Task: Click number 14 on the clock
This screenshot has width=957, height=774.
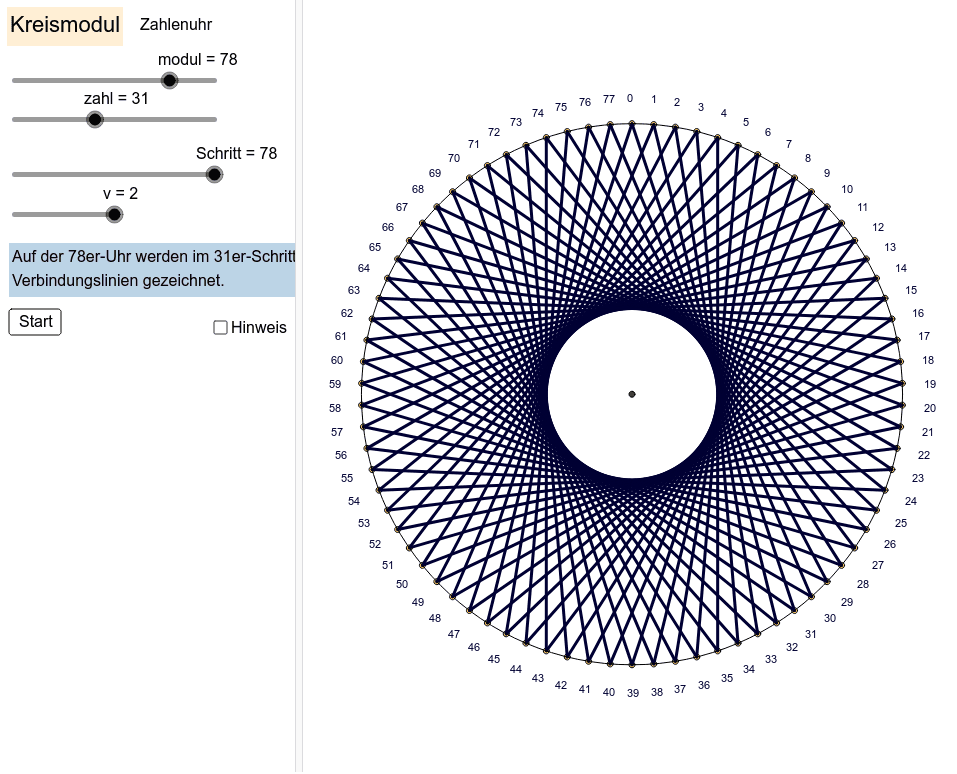Action: click(x=901, y=268)
